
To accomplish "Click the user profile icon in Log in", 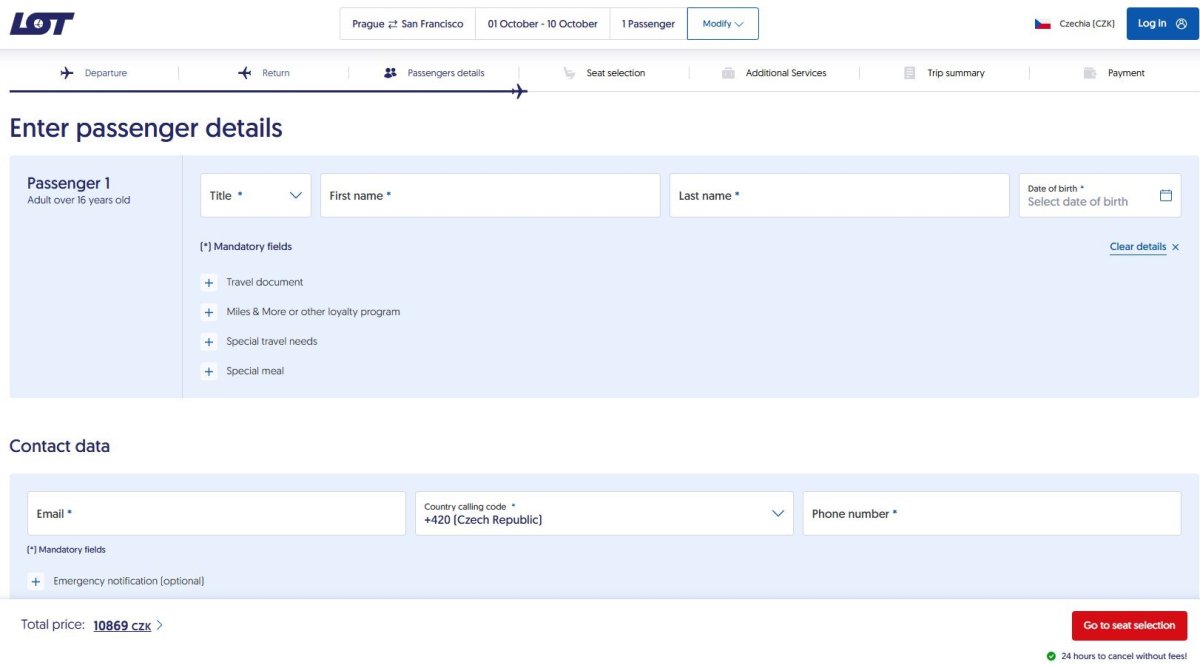I will [1181, 23].
